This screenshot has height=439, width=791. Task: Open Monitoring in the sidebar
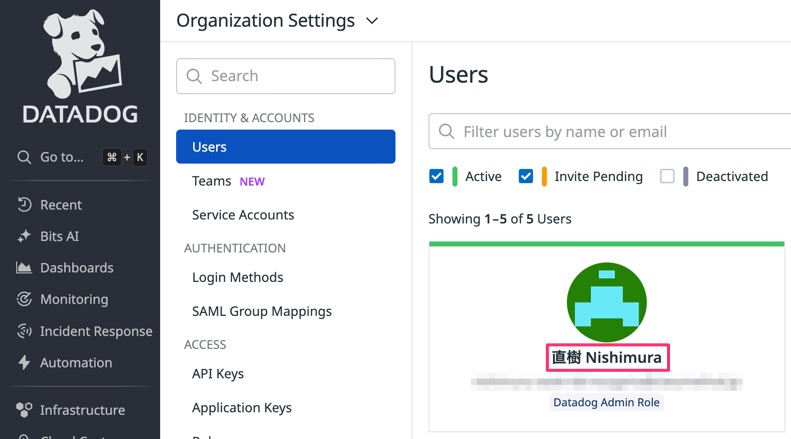74,299
